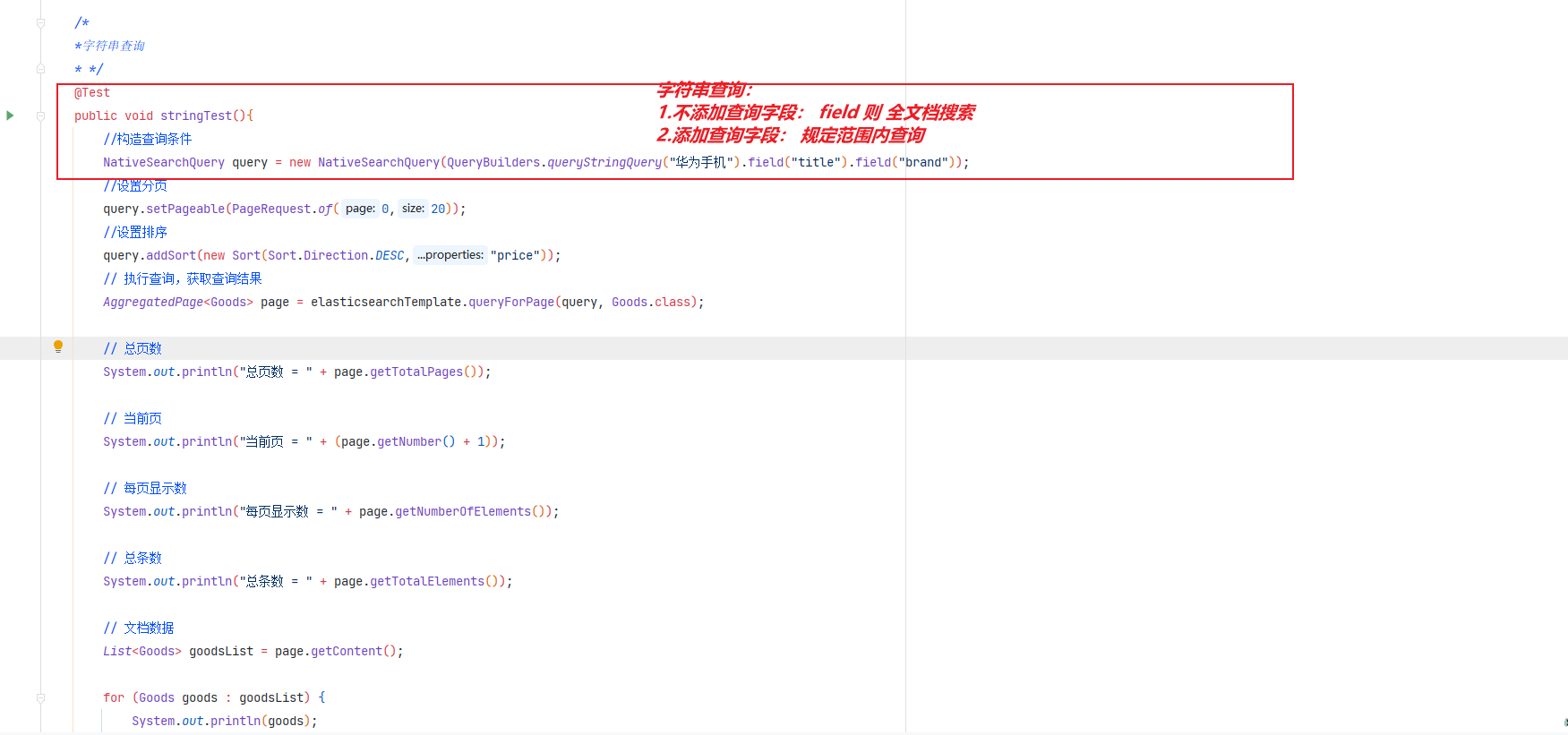Click the *字符串查询 comment text
The image size is (1568, 735).
(x=109, y=46)
